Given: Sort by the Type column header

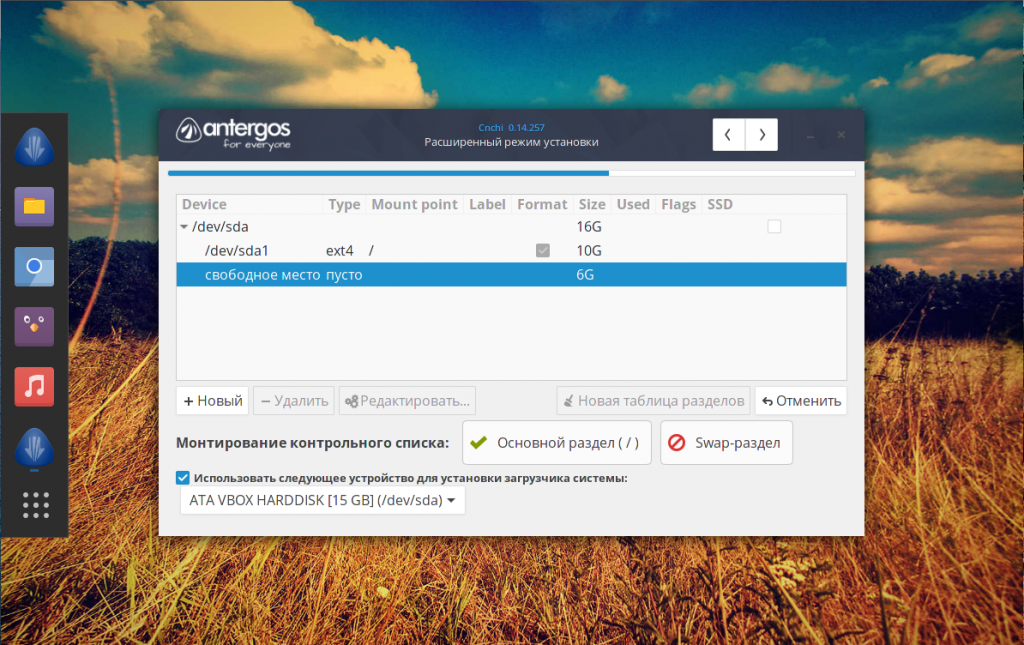Looking at the screenshot, I should 344,204.
